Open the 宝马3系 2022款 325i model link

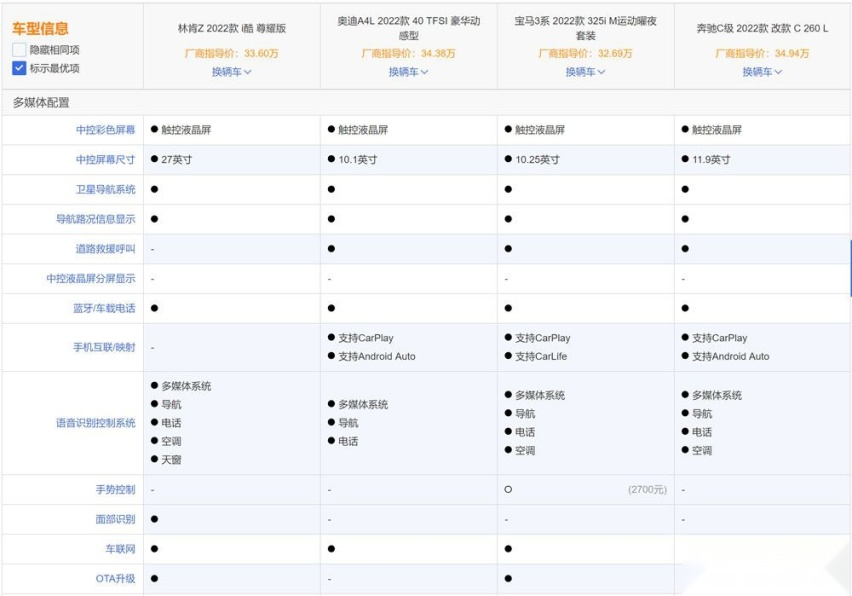585,28
